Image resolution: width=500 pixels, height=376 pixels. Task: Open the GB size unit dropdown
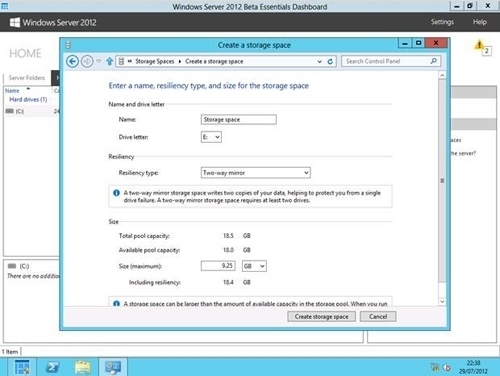coord(254,266)
